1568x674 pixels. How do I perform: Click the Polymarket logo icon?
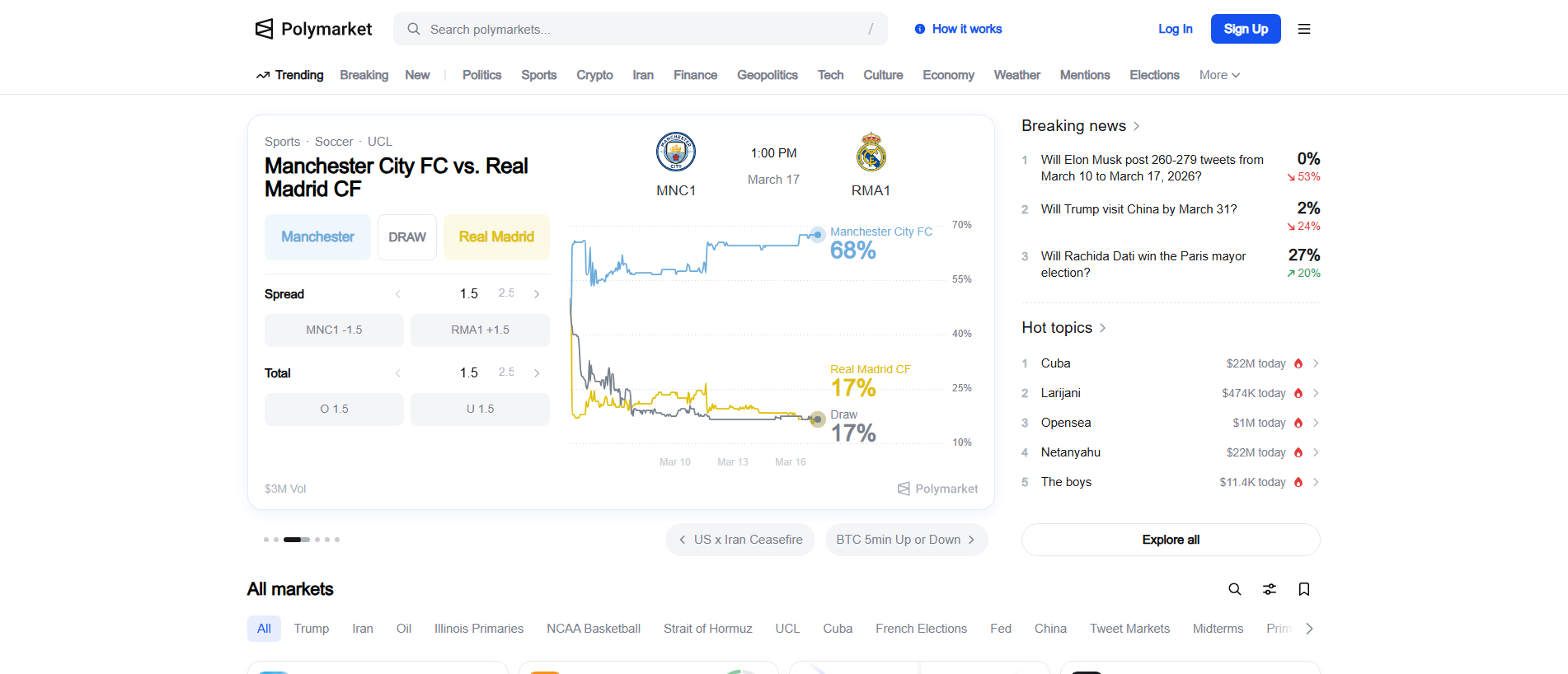(x=264, y=29)
